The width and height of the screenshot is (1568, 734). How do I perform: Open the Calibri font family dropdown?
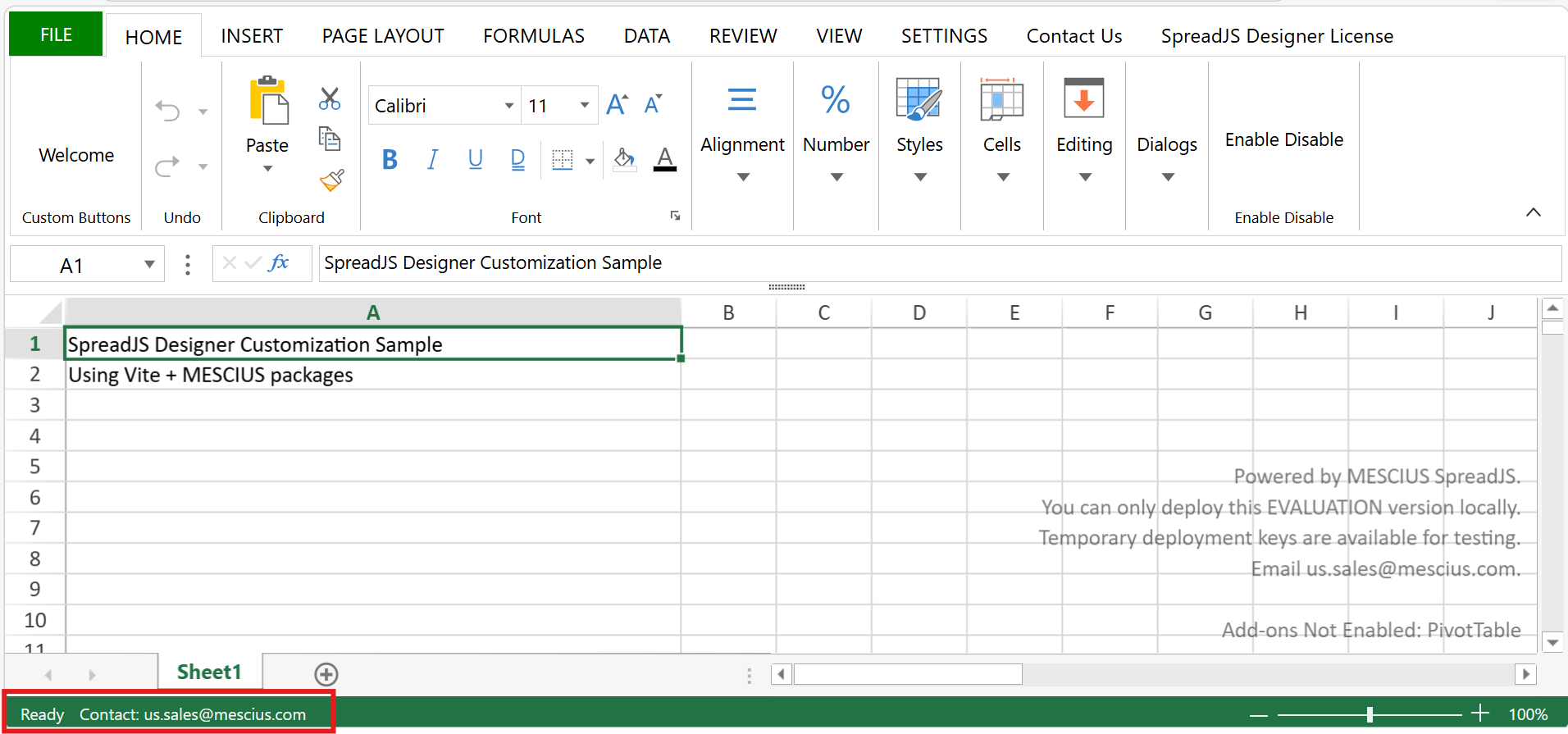point(508,106)
